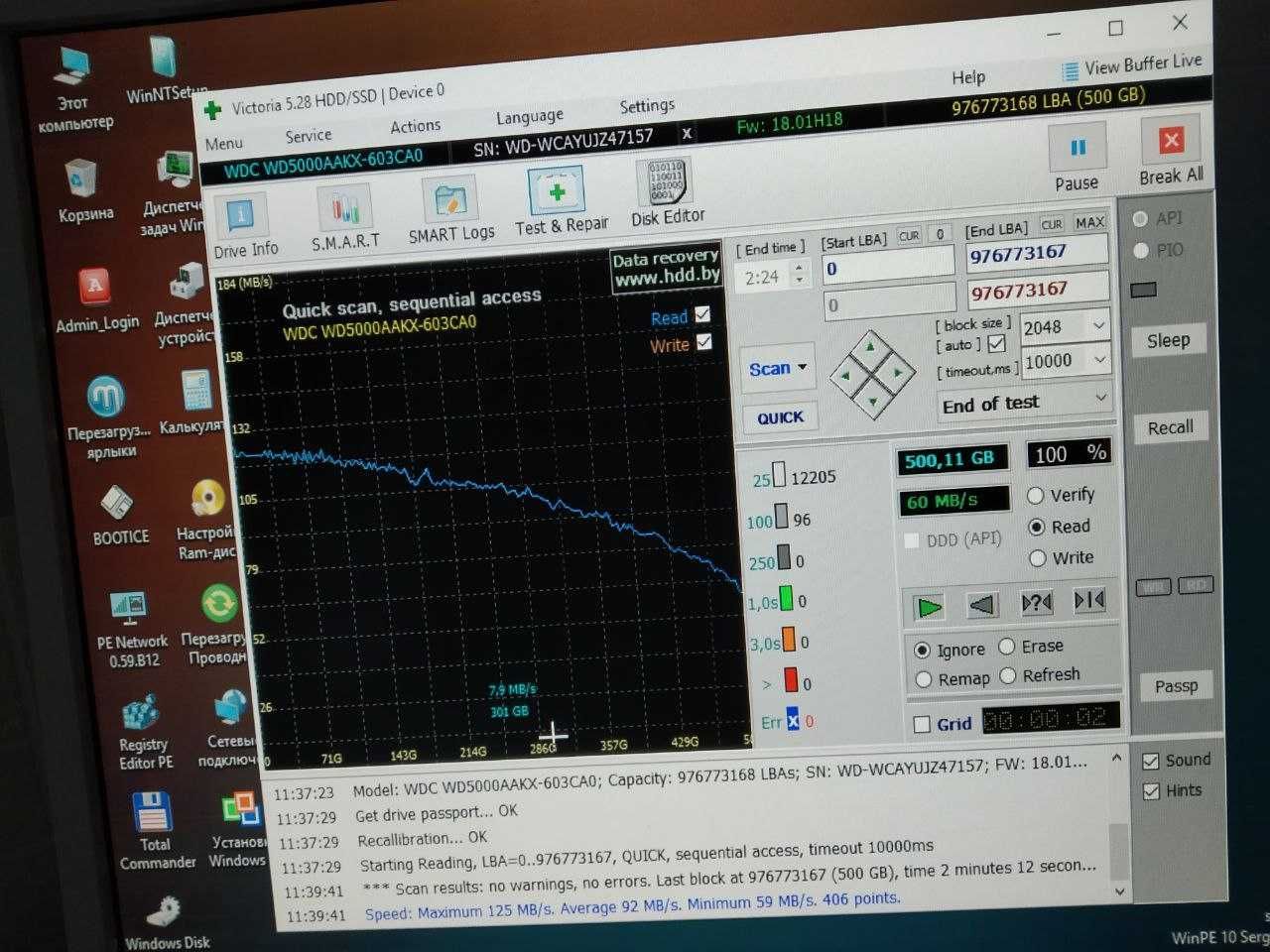
Task: Click the Recall button
Action: [1171, 427]
